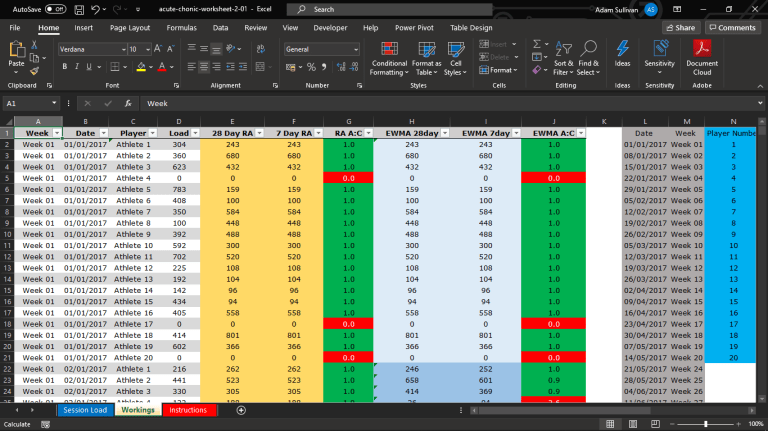Click the Share button

pos(681,28)
